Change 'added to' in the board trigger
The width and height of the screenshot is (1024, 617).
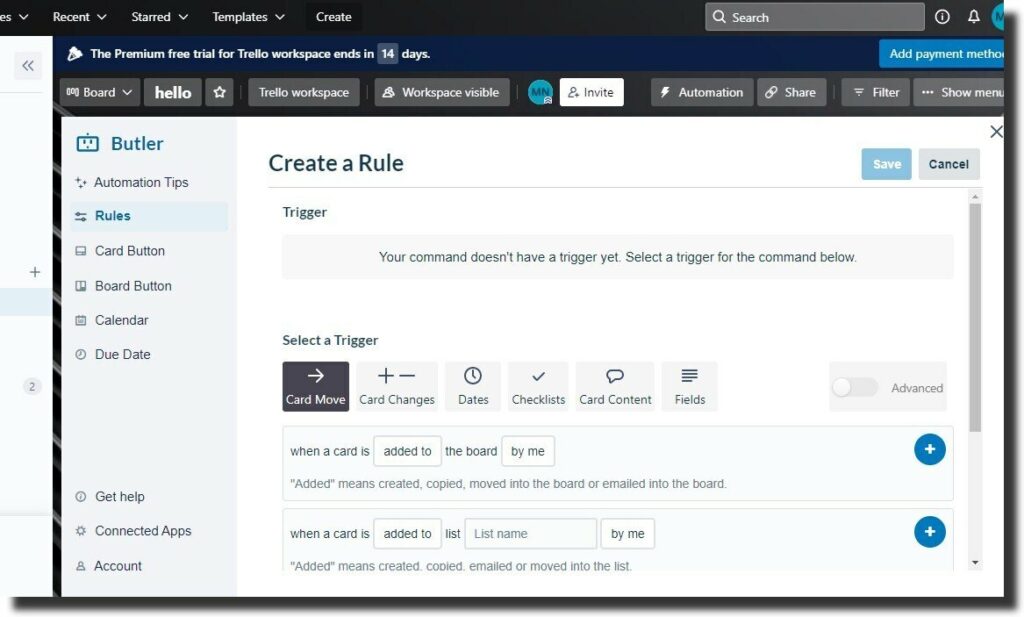tap(407, 451)
